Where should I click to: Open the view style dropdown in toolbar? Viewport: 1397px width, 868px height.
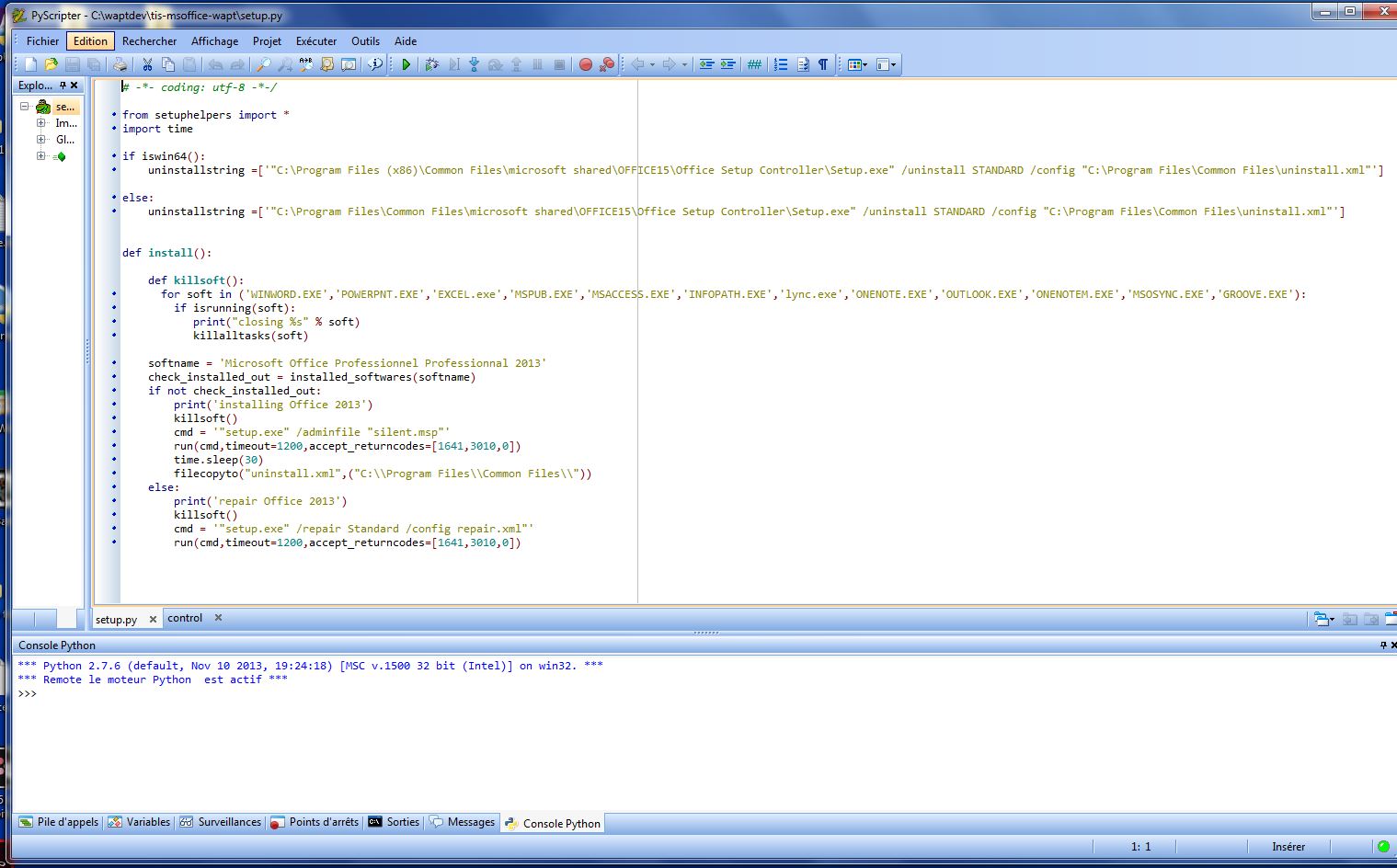[x=887, y=64]
